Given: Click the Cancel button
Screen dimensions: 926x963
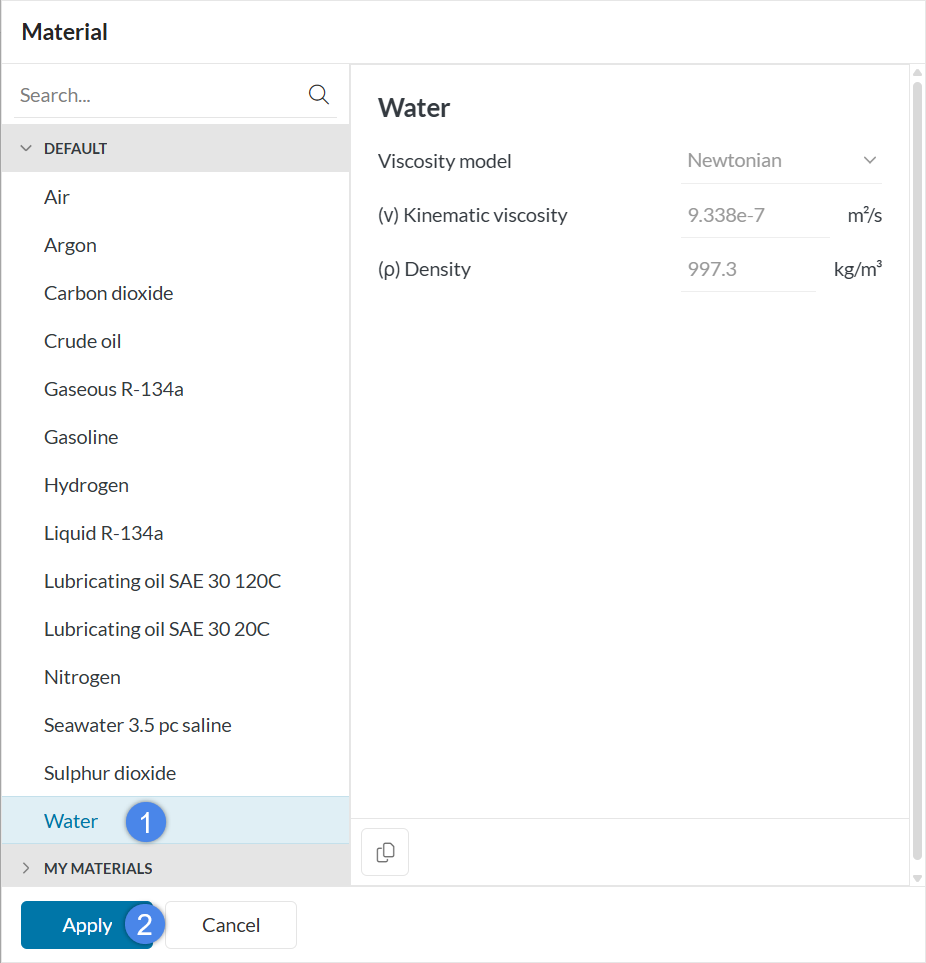Looking at the screenshot, I should (231, 925).
